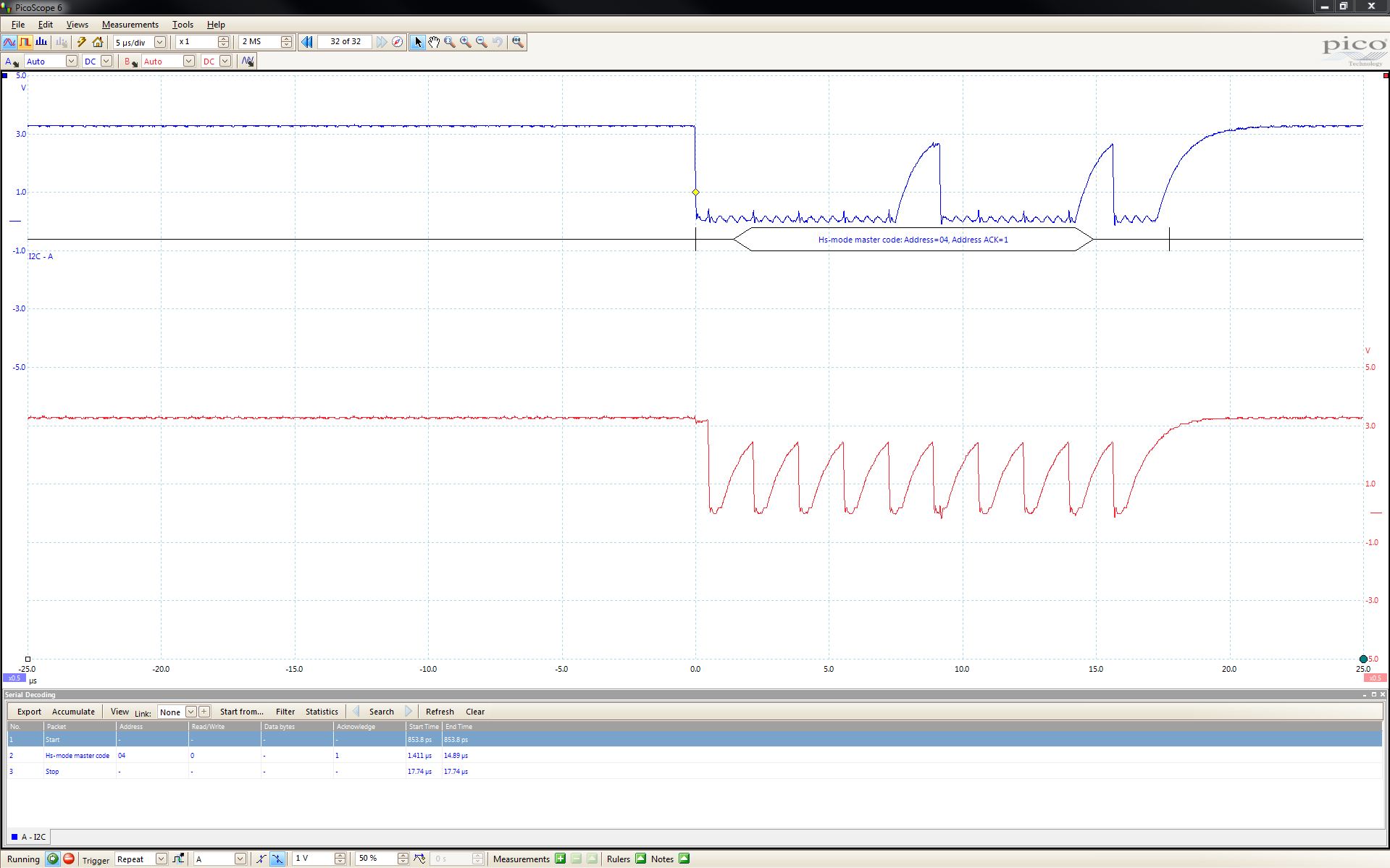Click pre-trigger 50 % stepper

403,859
